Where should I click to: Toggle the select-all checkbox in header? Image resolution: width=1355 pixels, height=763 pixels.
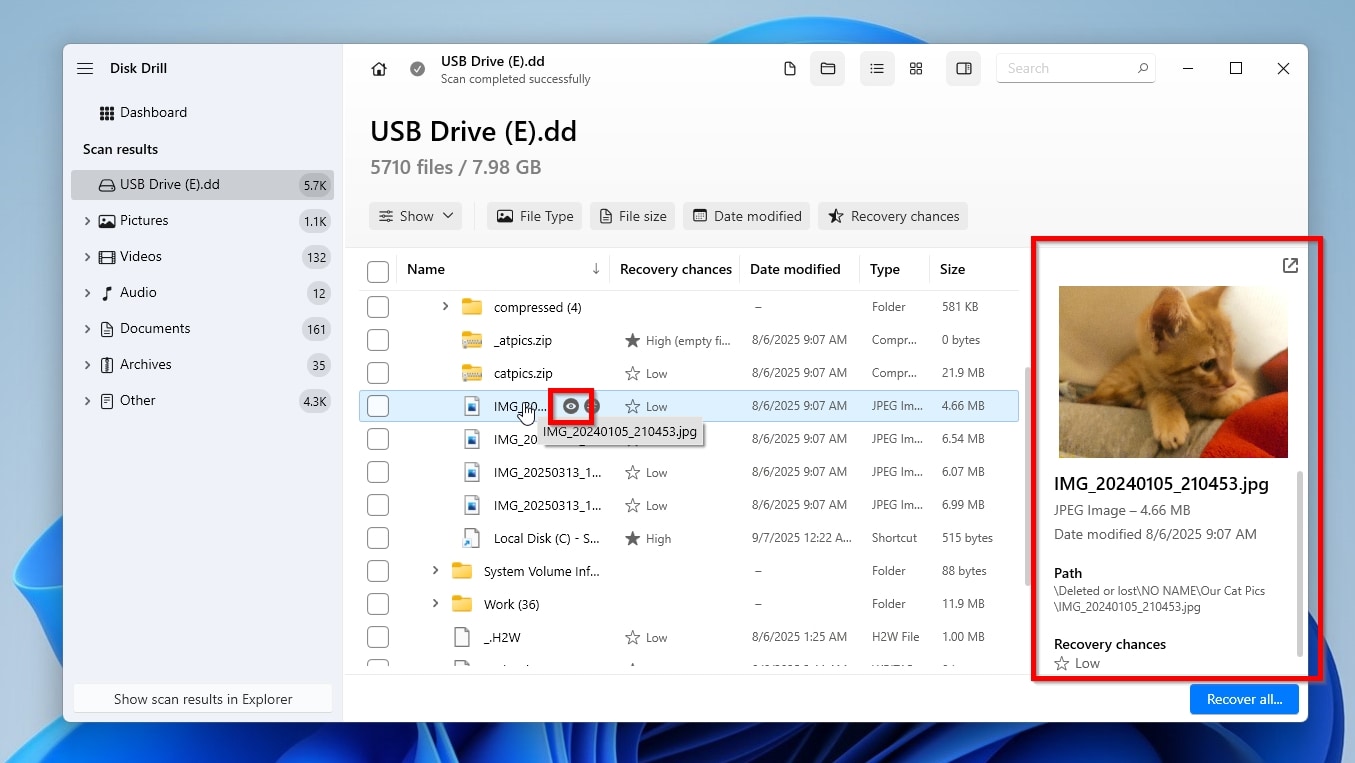click(378, 269)
